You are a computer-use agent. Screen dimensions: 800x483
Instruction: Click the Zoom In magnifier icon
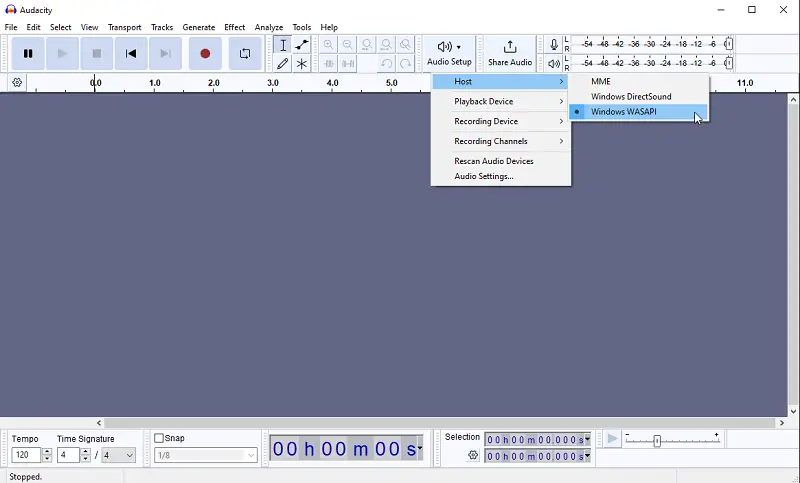[329, 45]
